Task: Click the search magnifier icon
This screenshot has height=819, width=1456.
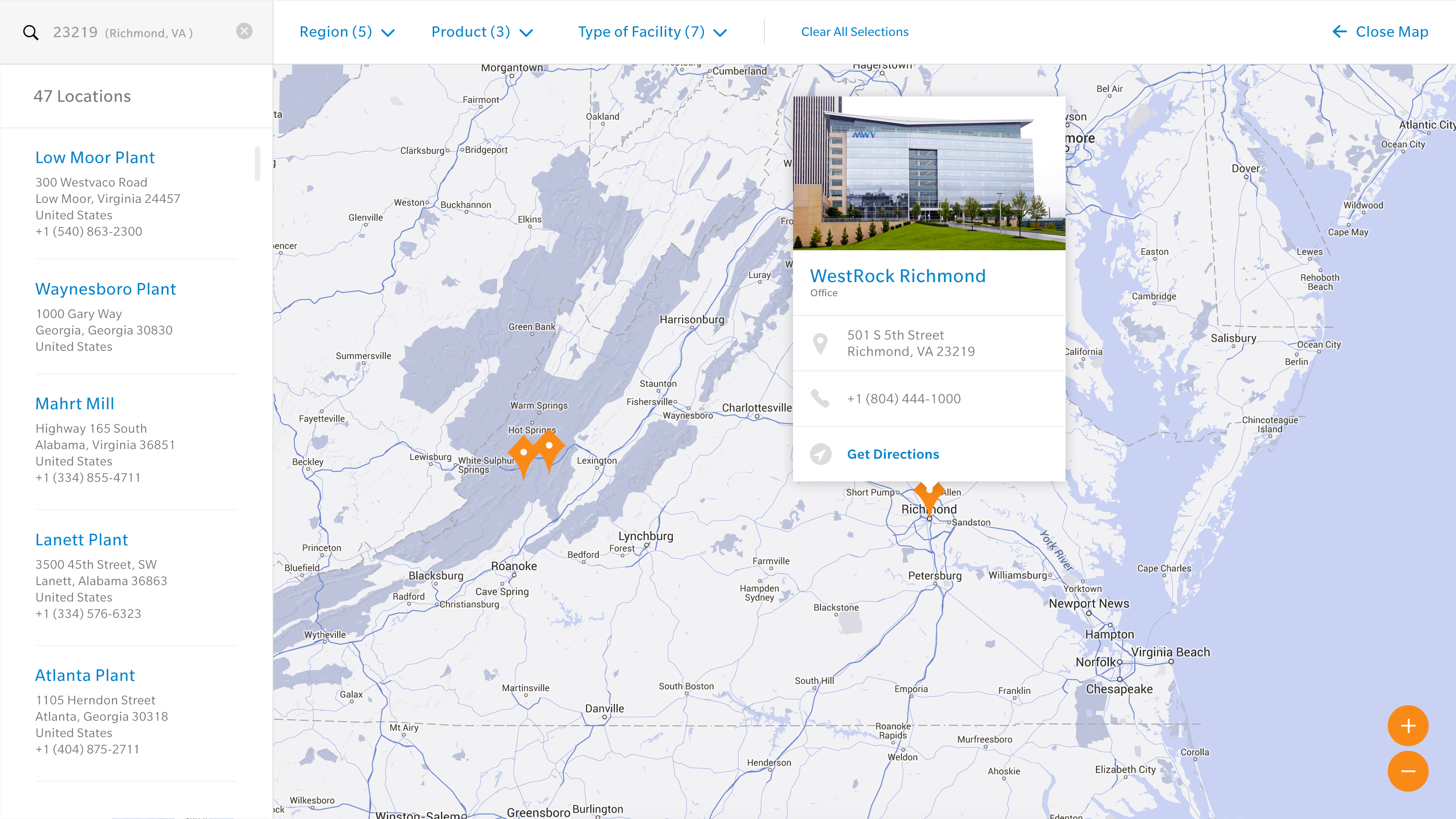Action: pyautogui.click(x=30, y=32)
